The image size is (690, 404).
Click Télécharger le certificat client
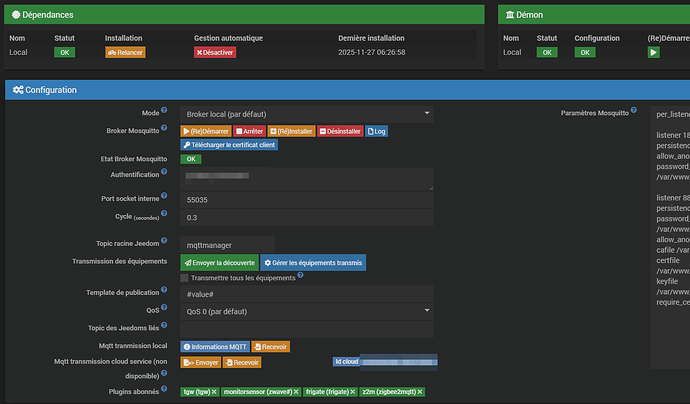tap(229, 144)
